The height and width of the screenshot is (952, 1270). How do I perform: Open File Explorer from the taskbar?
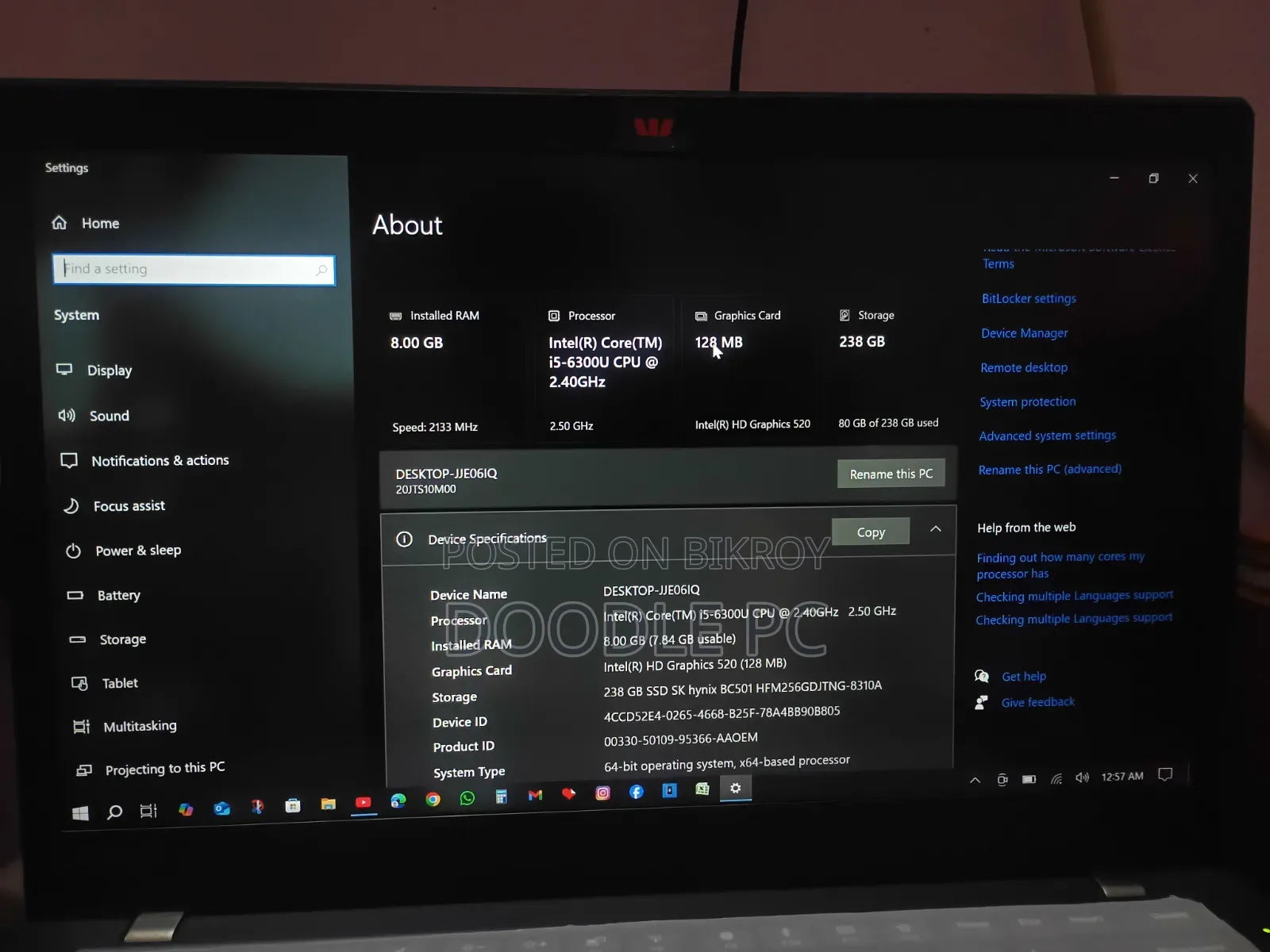click(328, 804)
